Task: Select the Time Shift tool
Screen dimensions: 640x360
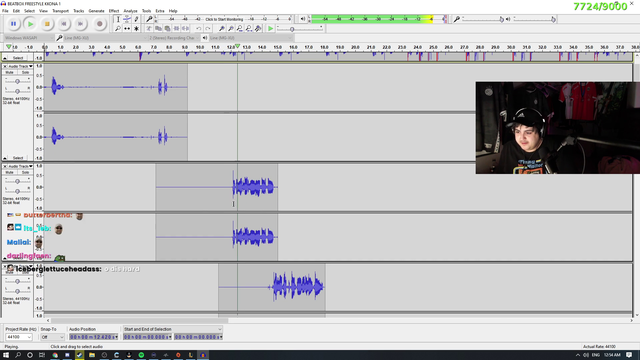Action: (127, 29)
